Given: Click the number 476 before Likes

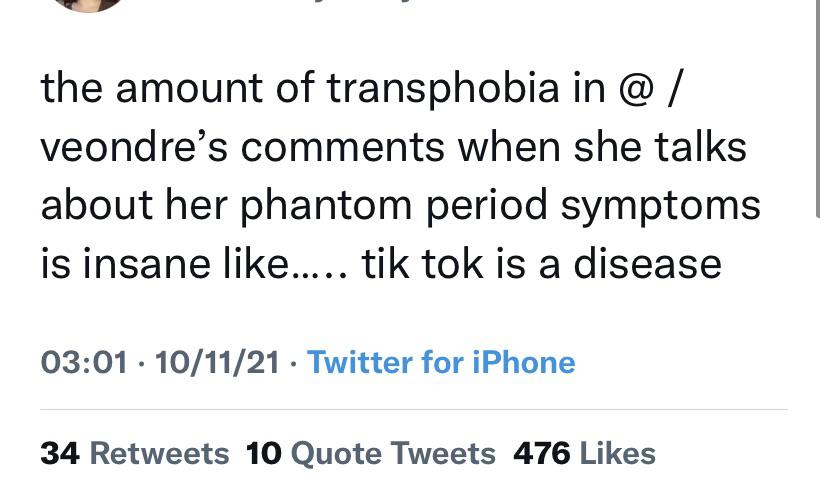Looking at the screenshot, I should [x=541, y=453].
